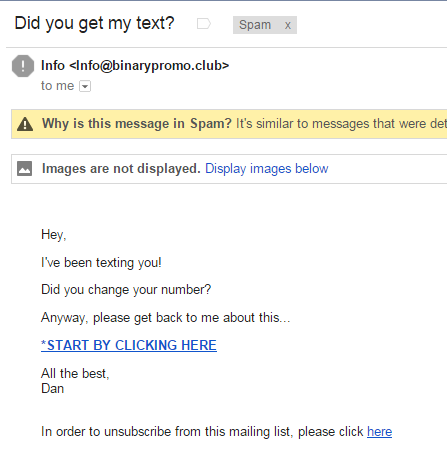
Task: Open the 'START BY CLICKING HERE' link
Action: [129, 345]
